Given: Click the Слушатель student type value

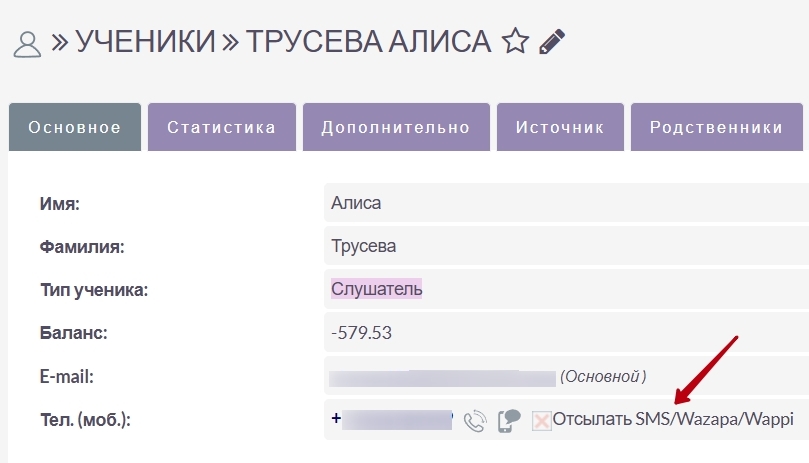Looking at the screenshot, I should (x=376, y=289).
